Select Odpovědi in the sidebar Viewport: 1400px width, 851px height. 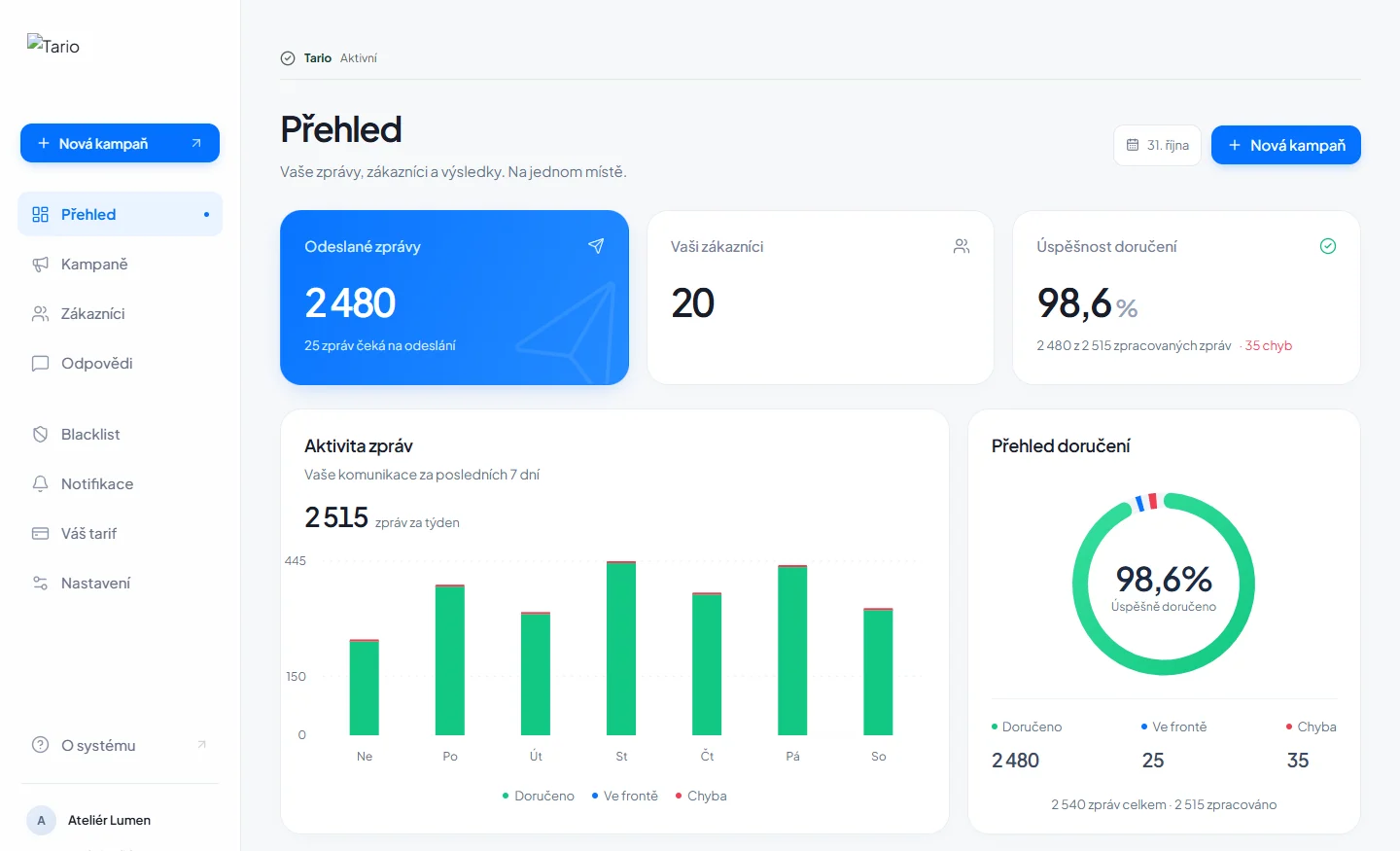(x=120, y=363)
